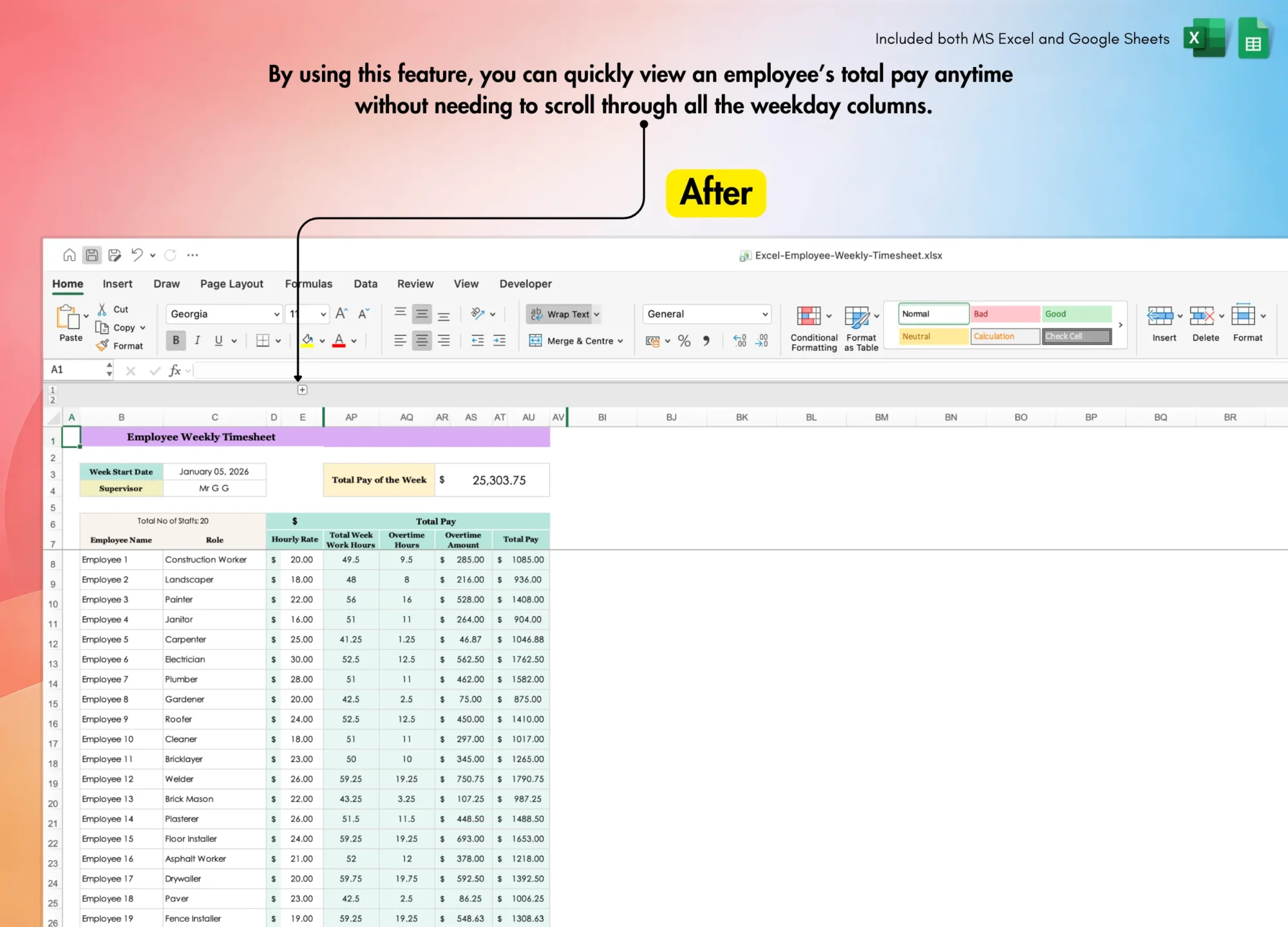Align text to top
This screenshot has height=927, width=1288.
(x=400, y=314)
